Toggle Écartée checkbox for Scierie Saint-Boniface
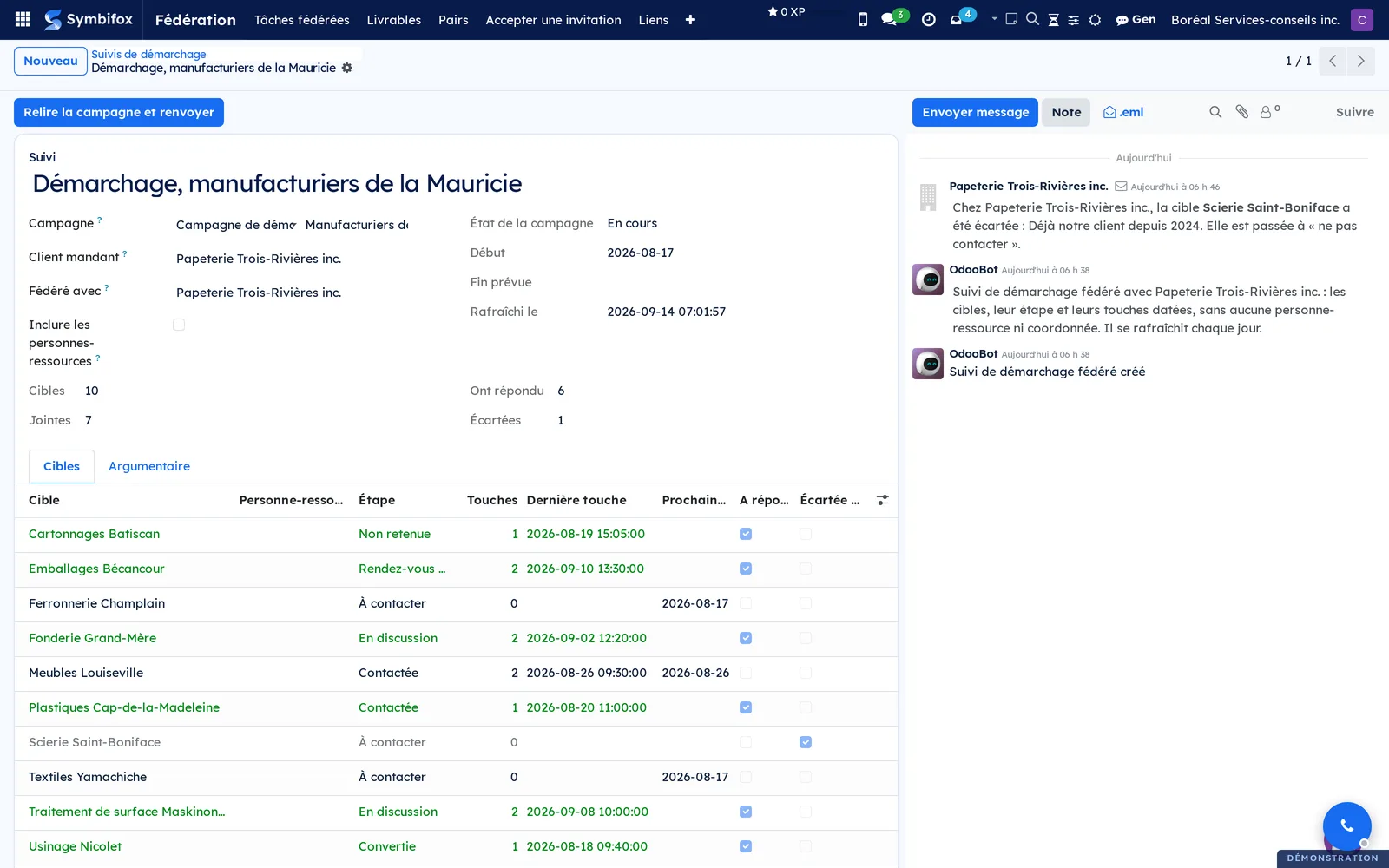This screenshot has height=868, width=1389. pos(806,742)
